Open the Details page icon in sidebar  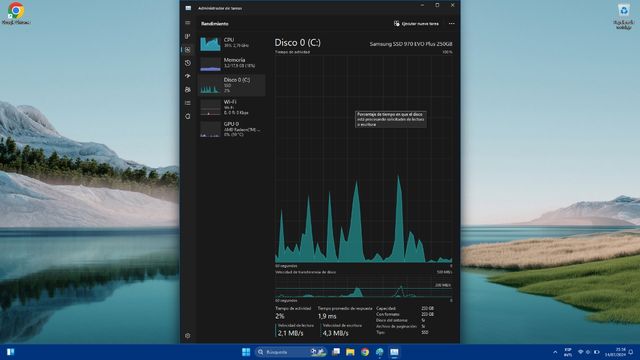click(188, 103)
